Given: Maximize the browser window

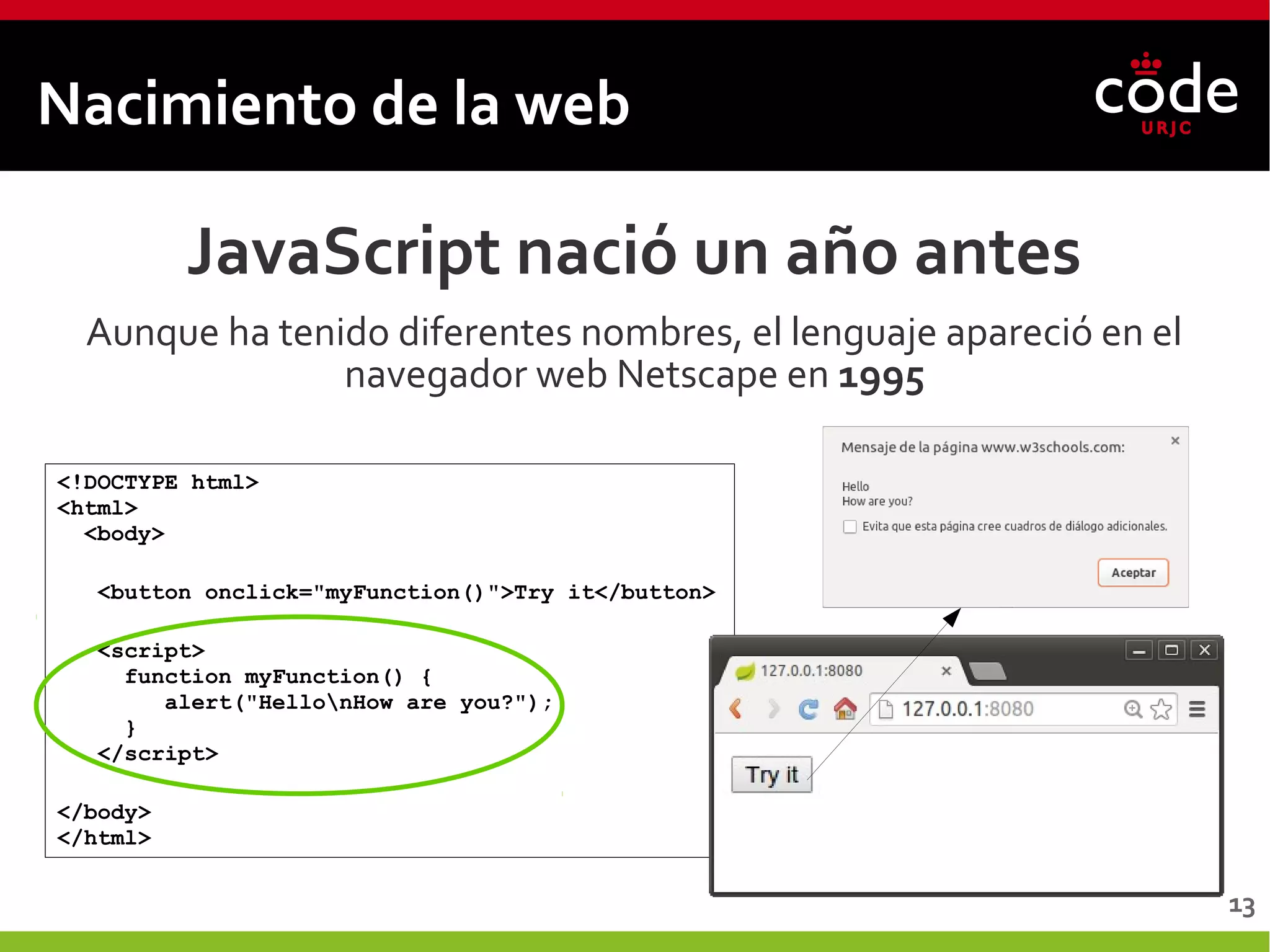Looking at the screenshot, I should pos(1171,651).
